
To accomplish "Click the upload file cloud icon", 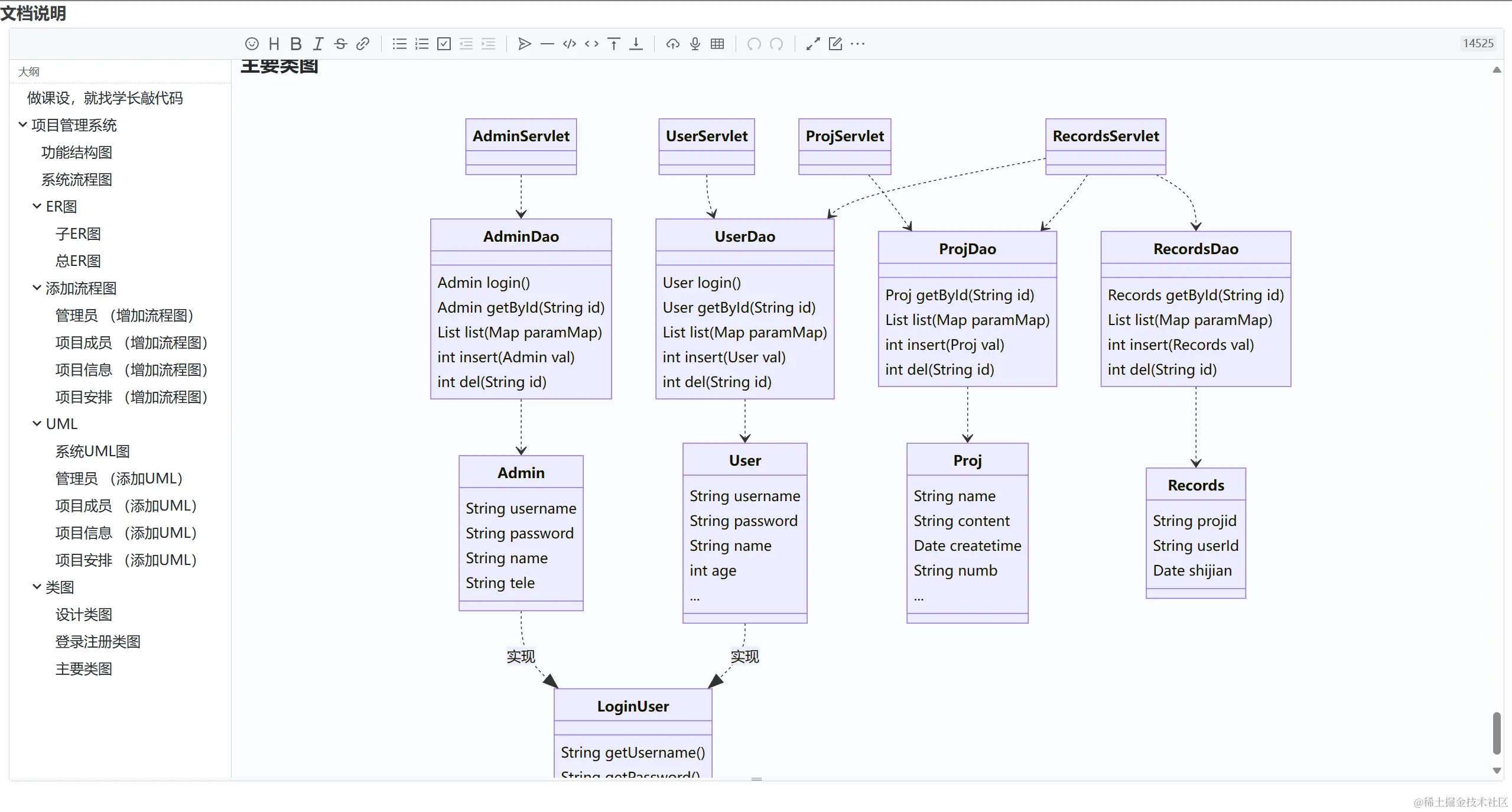I will (673, 44).
